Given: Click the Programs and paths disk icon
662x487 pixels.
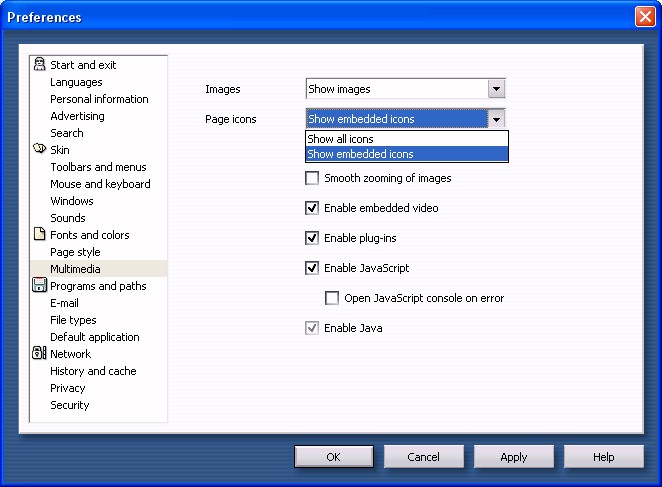Looking at the screenshot, I should tap(39, 286).
